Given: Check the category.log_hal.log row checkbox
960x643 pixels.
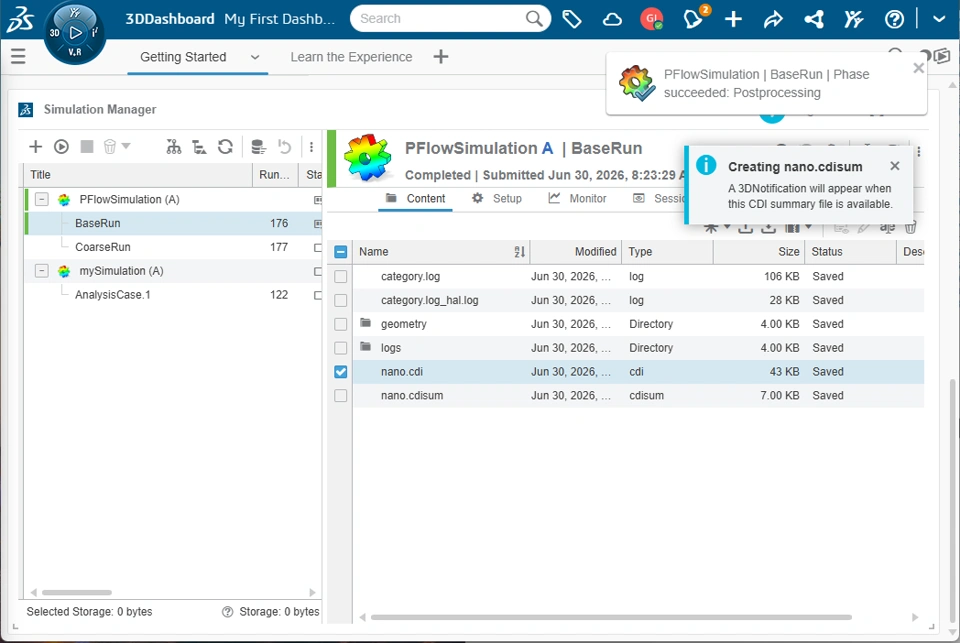Looking at the screenshot, I should [x=341, y=300].
